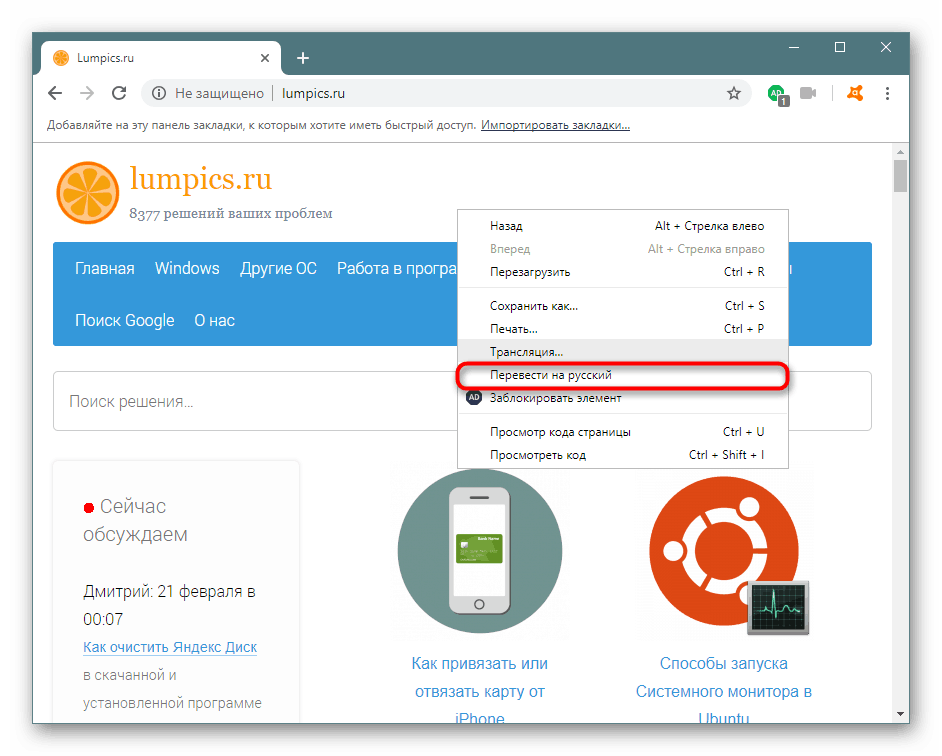942x756 pixels.
Task: Click the orange lumpics.ru logo
Action: [87, 190]
